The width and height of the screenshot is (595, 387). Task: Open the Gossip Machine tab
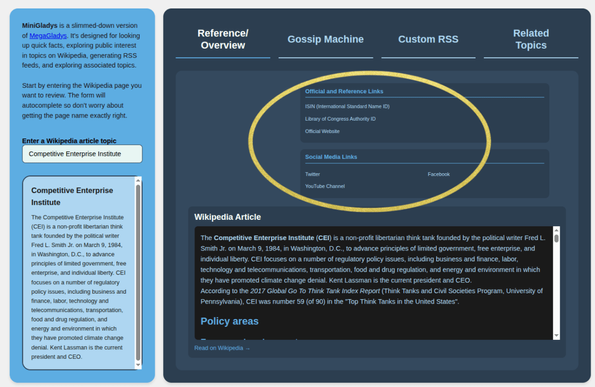[326, 39]
